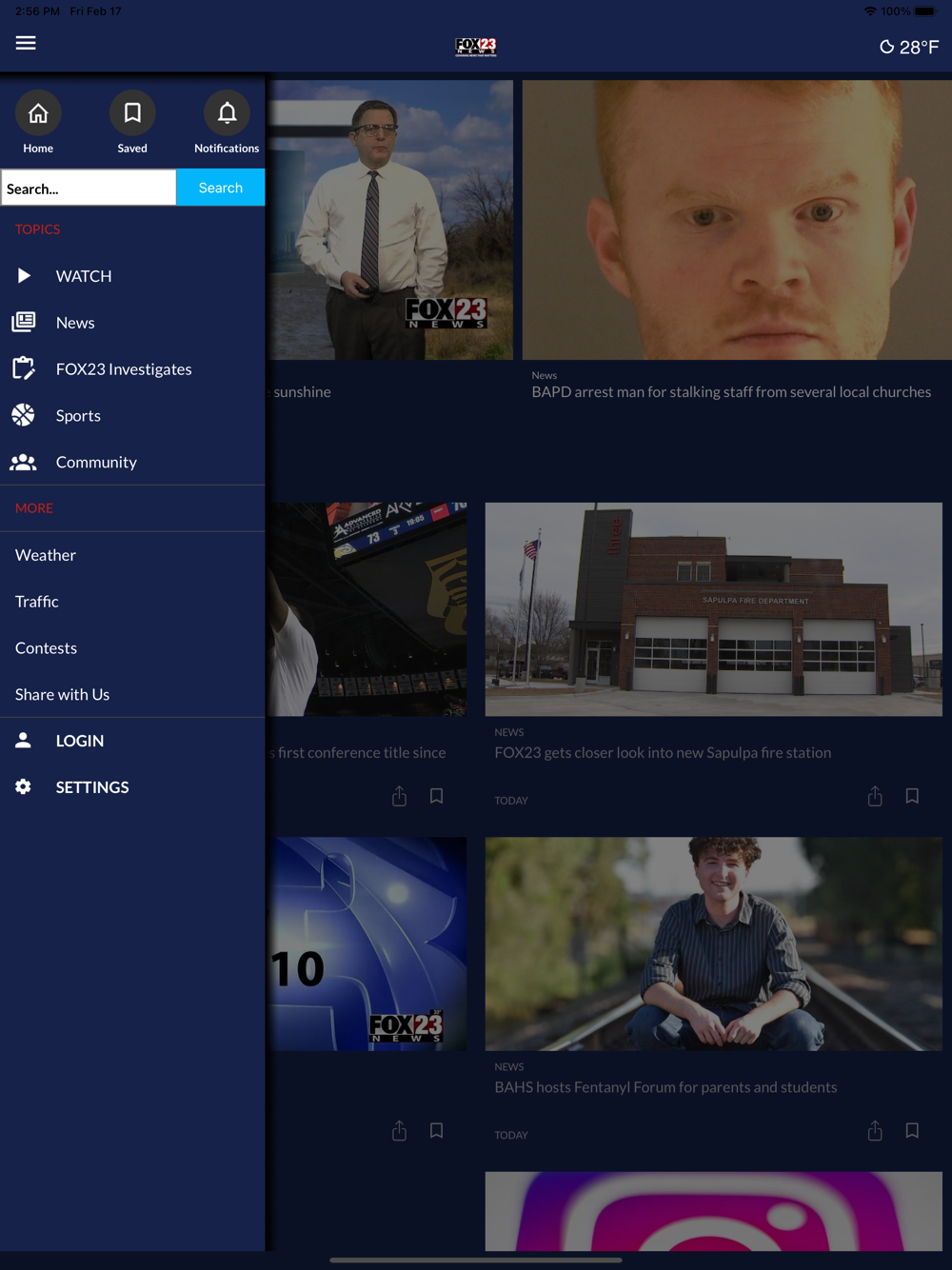The height and width of the screenshot is (1270, 952).
Task: Tap the Community people icon
Action: pyautogui.click(x=24, y=462)
